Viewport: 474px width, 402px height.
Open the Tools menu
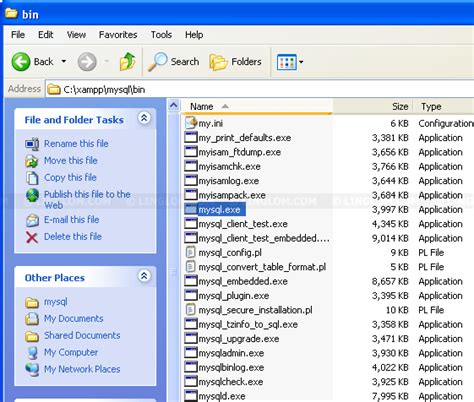click(161, 35)
